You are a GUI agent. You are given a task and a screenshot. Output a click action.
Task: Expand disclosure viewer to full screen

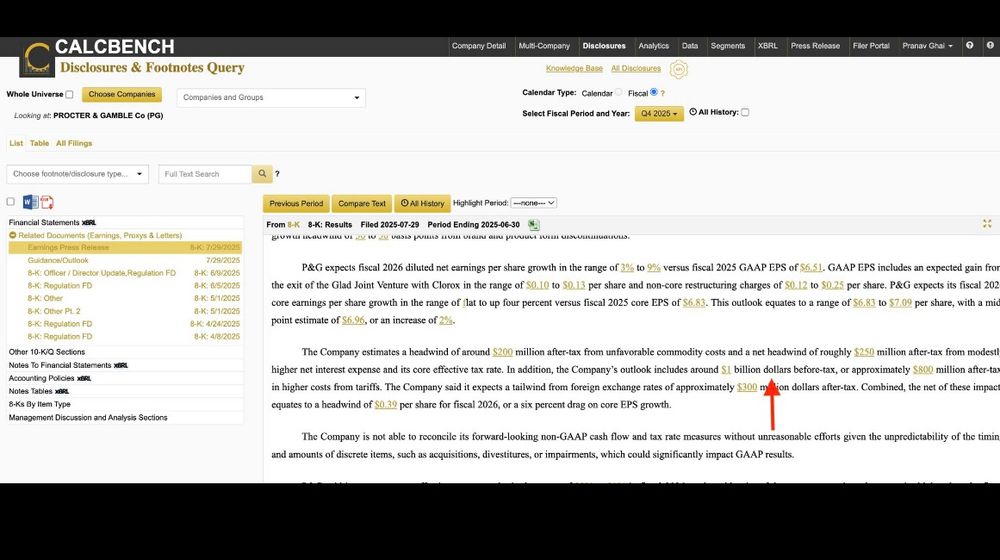pyautogui.click(x=987, y=223)
